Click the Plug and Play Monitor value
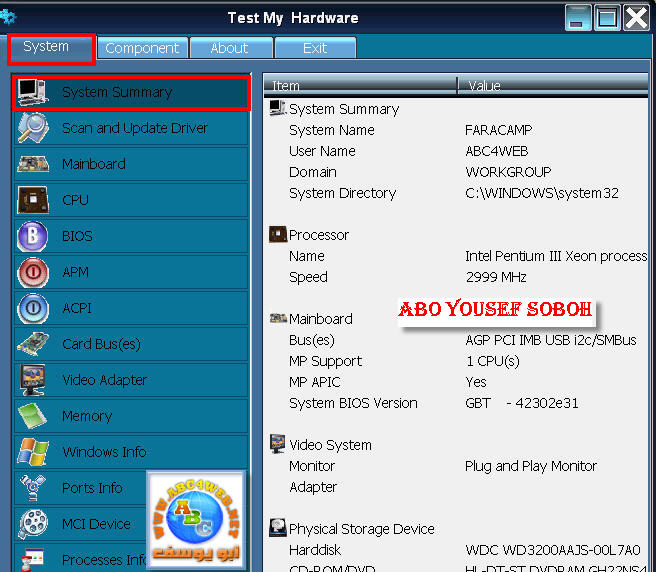This screenshot has width=656, height=572. coord(531,466)
